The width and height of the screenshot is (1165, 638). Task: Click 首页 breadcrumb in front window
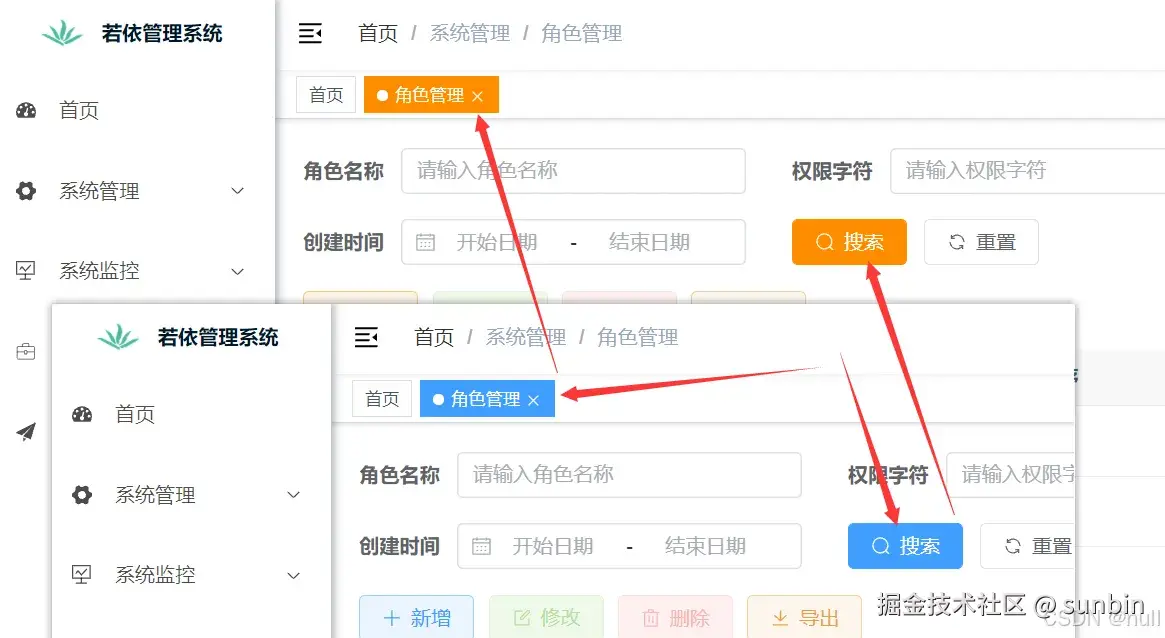pyautogui.click(x=433, y=337)
